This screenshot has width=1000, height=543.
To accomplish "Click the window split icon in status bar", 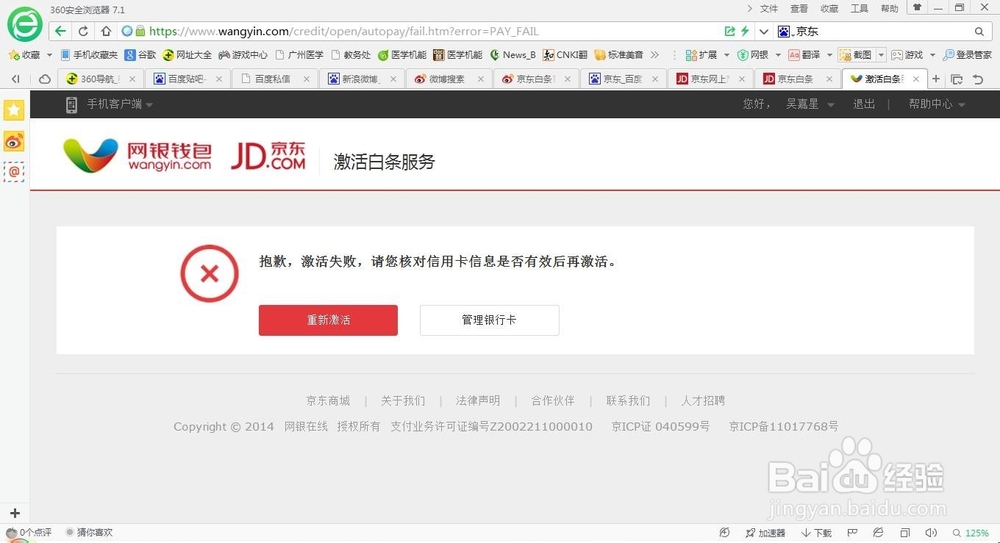I will click(905, 533).
